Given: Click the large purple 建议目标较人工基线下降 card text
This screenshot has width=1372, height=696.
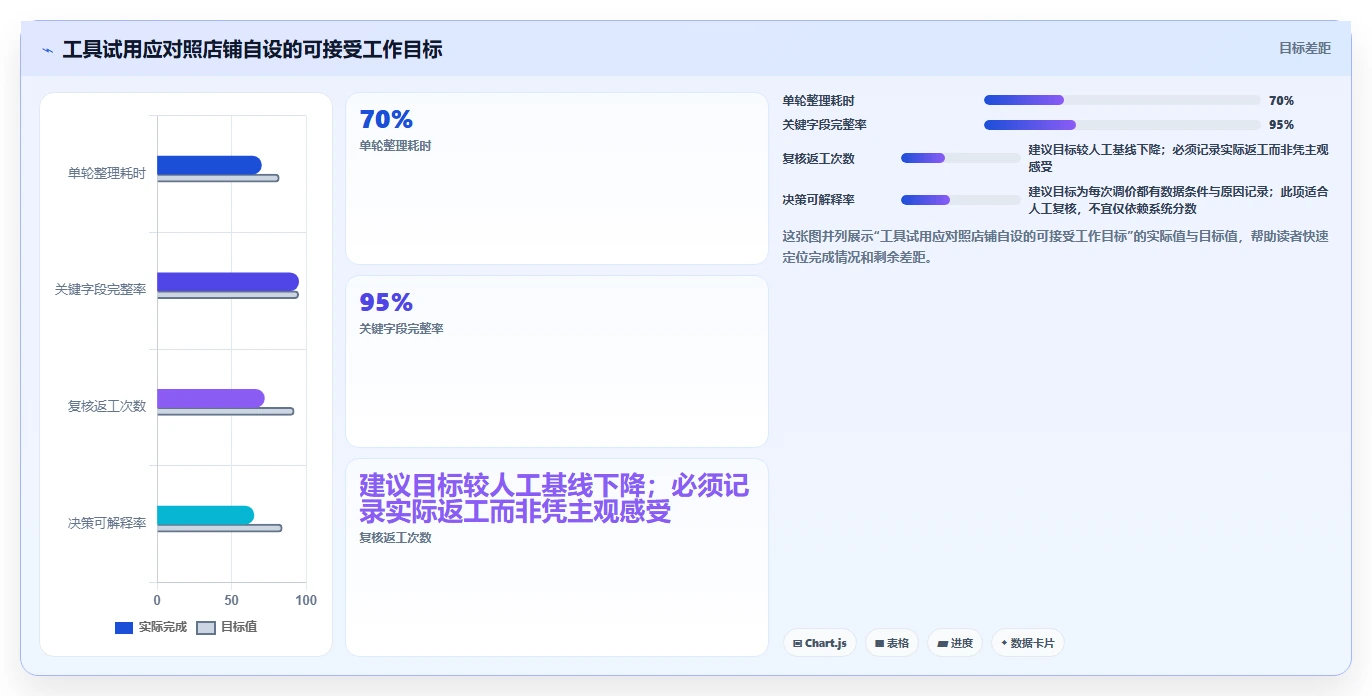Looking at the screenshot, I should pyautogui.click(x=554, y=499).
